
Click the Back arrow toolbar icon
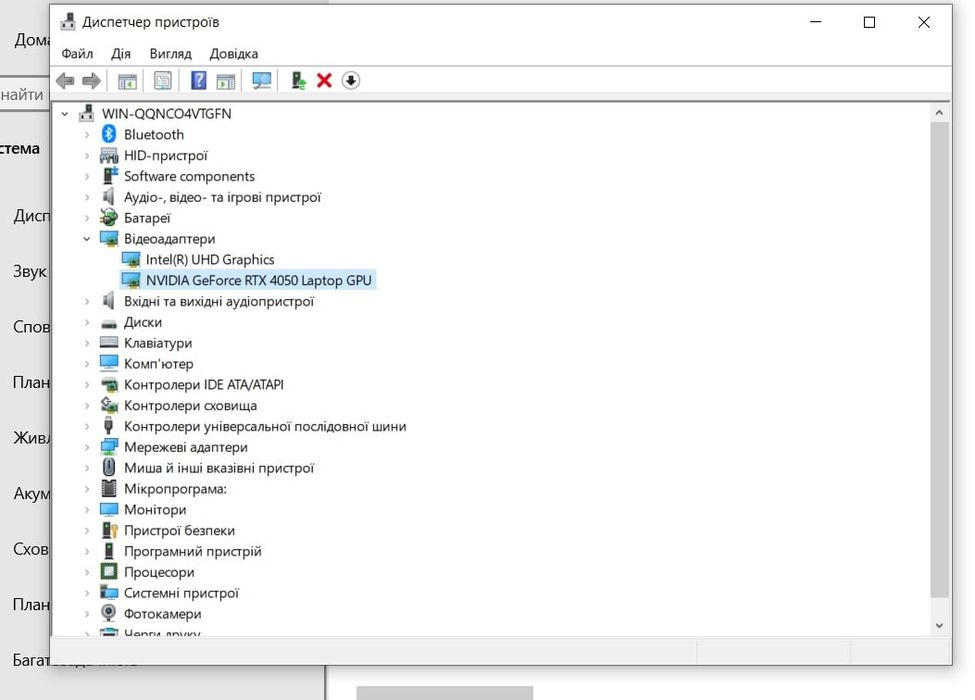click(65, 81)
